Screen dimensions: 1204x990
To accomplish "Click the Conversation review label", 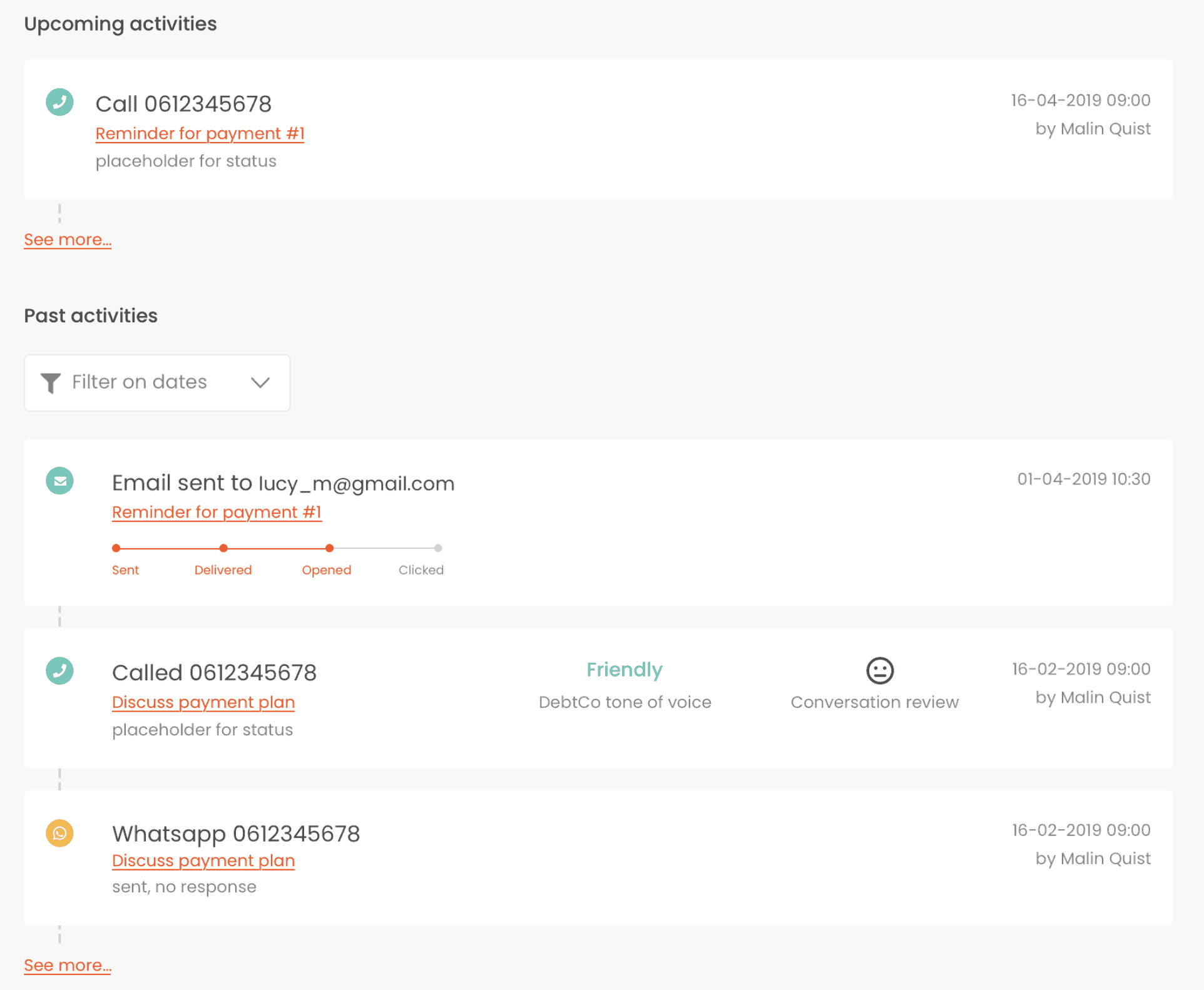I will click(874, 702).
